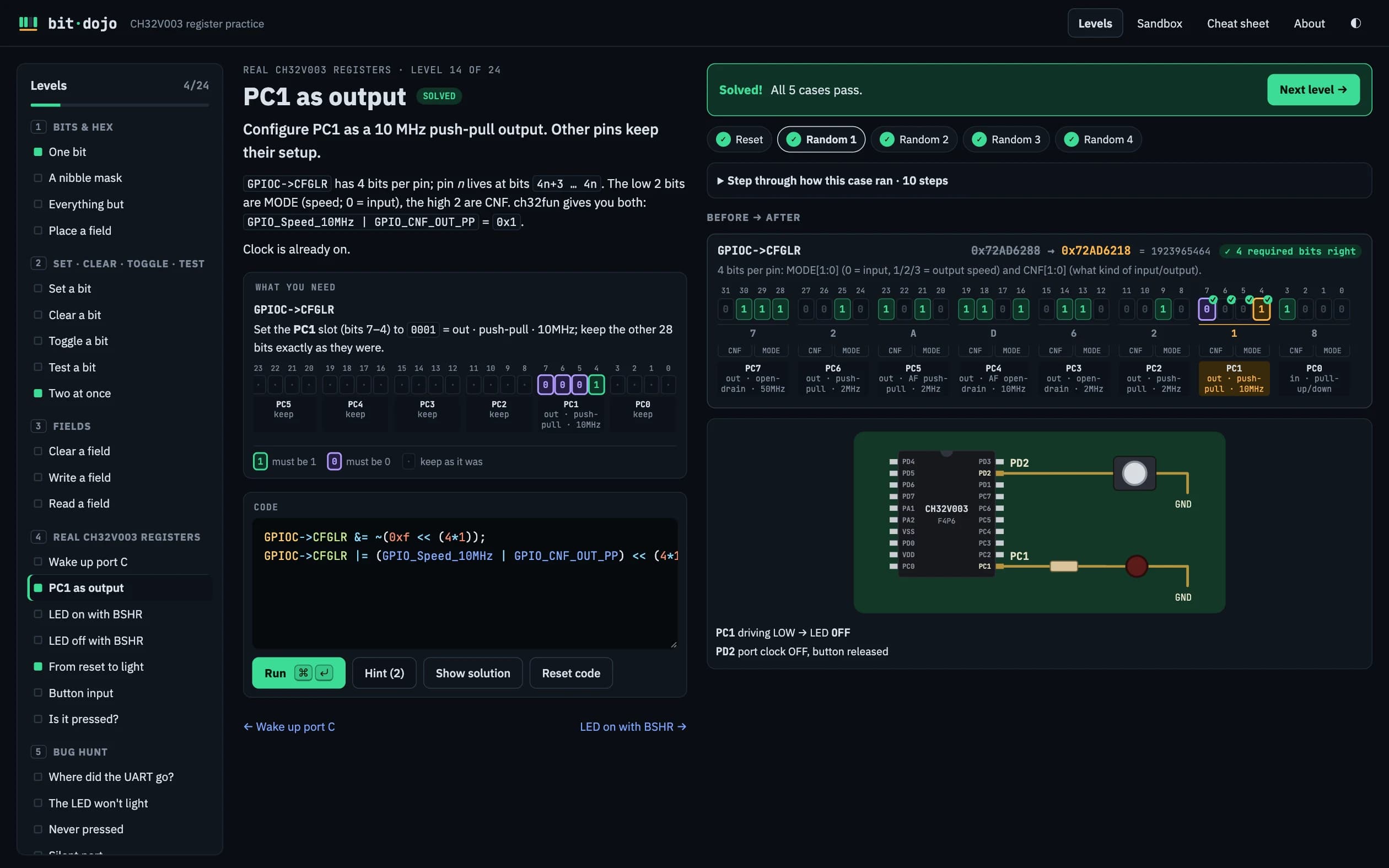Select the 'A nibble mask' level checkbox
The image size is (1389, 868).
click(x=38, y=178)
